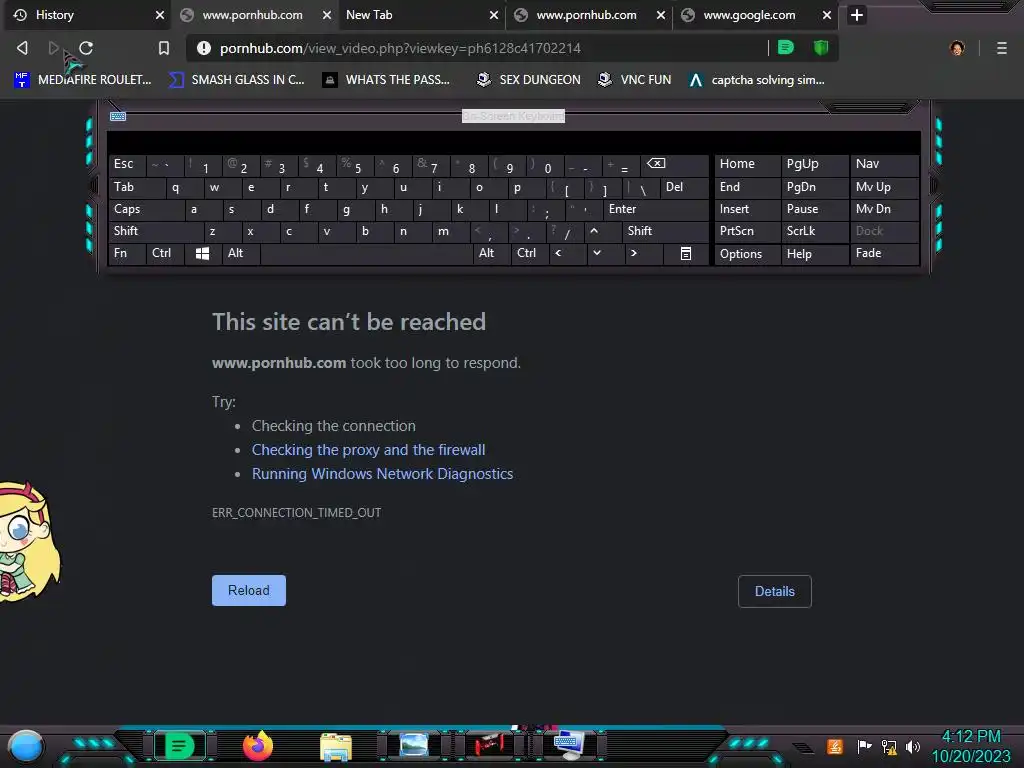Open Firefox from the taskbar
The width and height of the screenshot is (1024, 768).
click(x=257, y=746)
